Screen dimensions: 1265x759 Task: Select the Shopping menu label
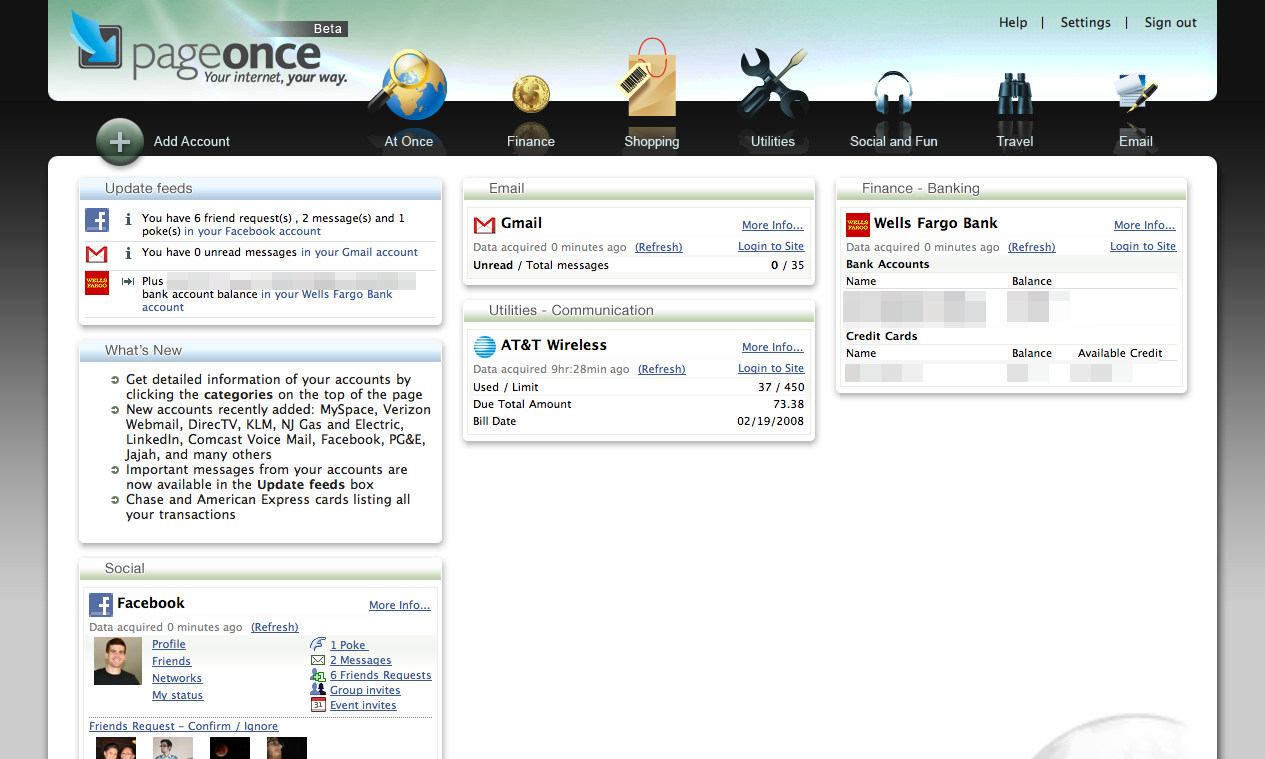pos(652,142)
